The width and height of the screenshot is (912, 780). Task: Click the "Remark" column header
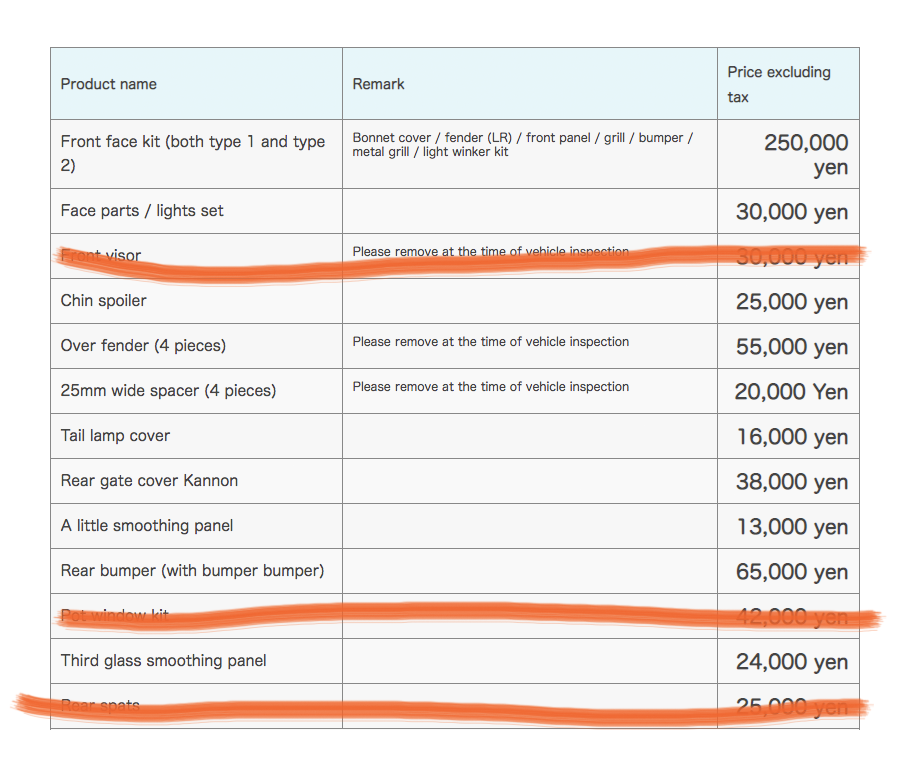(378, 84)
